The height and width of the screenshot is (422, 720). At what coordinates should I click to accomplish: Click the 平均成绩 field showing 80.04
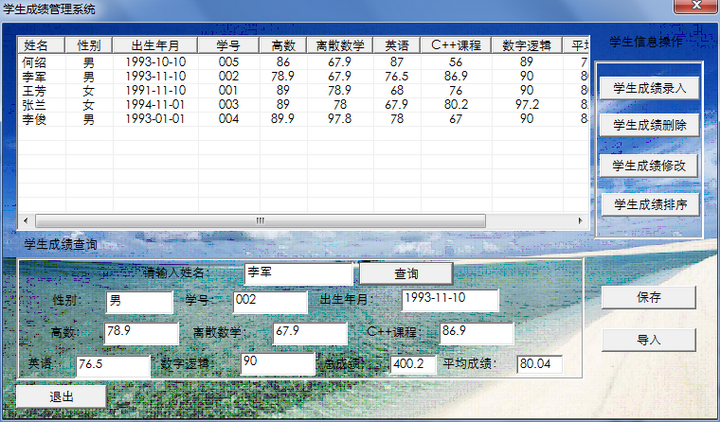540,365
